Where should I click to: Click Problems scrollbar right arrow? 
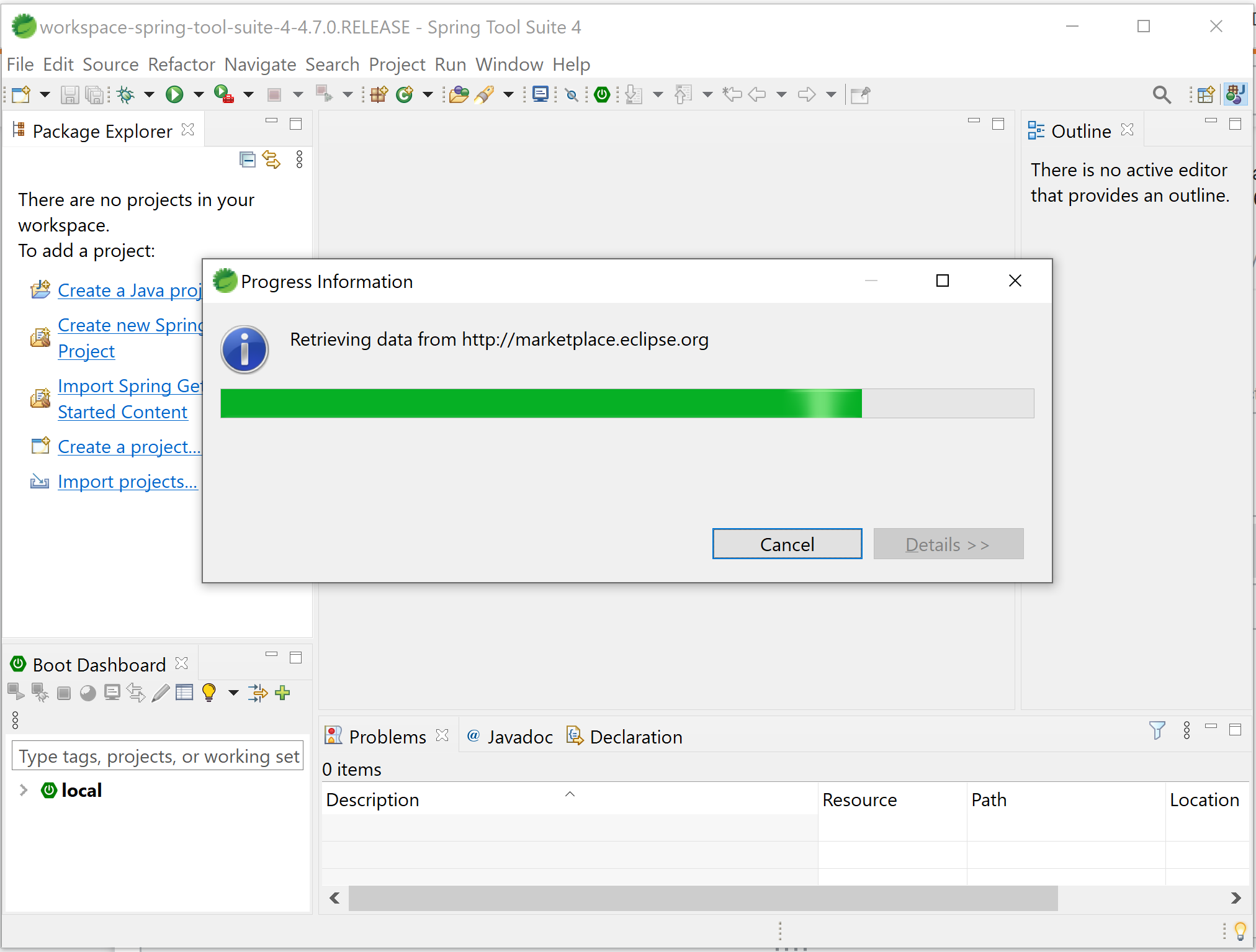[1235, 898]
